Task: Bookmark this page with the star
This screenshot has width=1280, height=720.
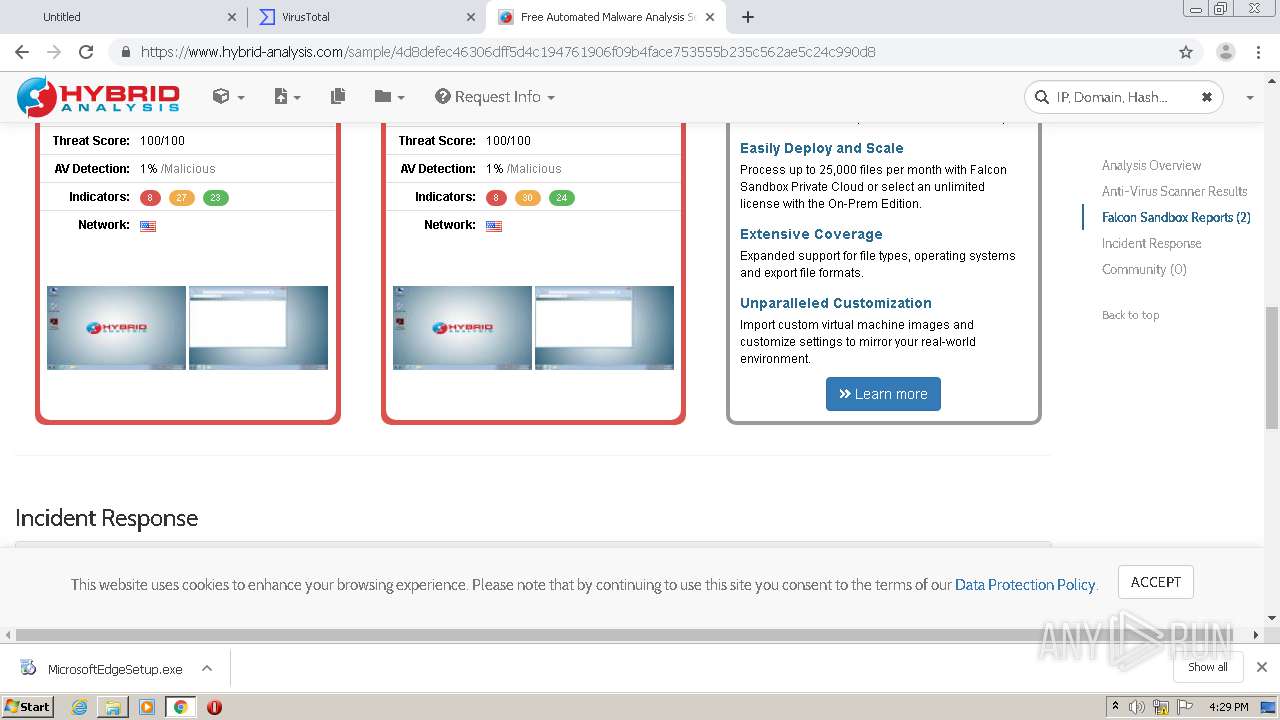Action: [1186, 52]
